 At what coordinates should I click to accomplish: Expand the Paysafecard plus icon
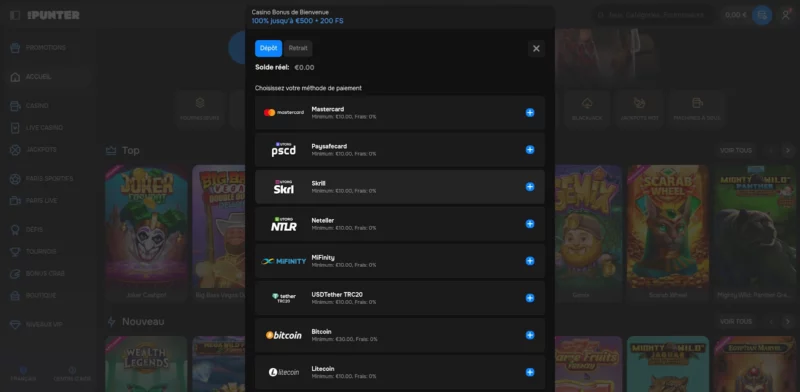[530, 150]
